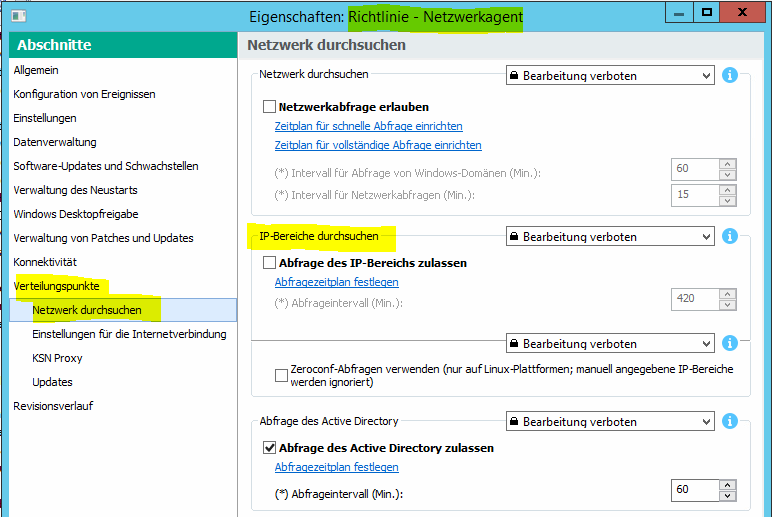The image size is (772, 517).
Task: Select Einstellungen für die Internetverbindung
Action: pos(129,334)
